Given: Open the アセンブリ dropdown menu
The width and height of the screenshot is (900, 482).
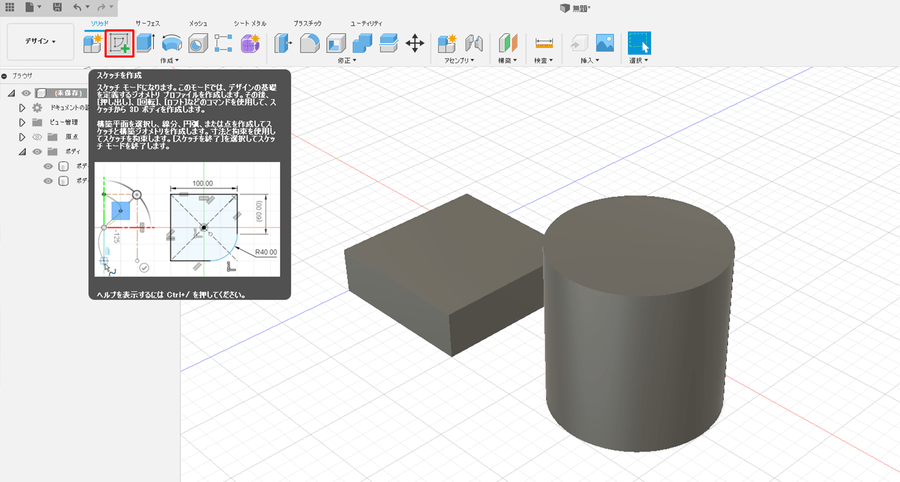Looking at the screenshot, I should tap(459, 60).
